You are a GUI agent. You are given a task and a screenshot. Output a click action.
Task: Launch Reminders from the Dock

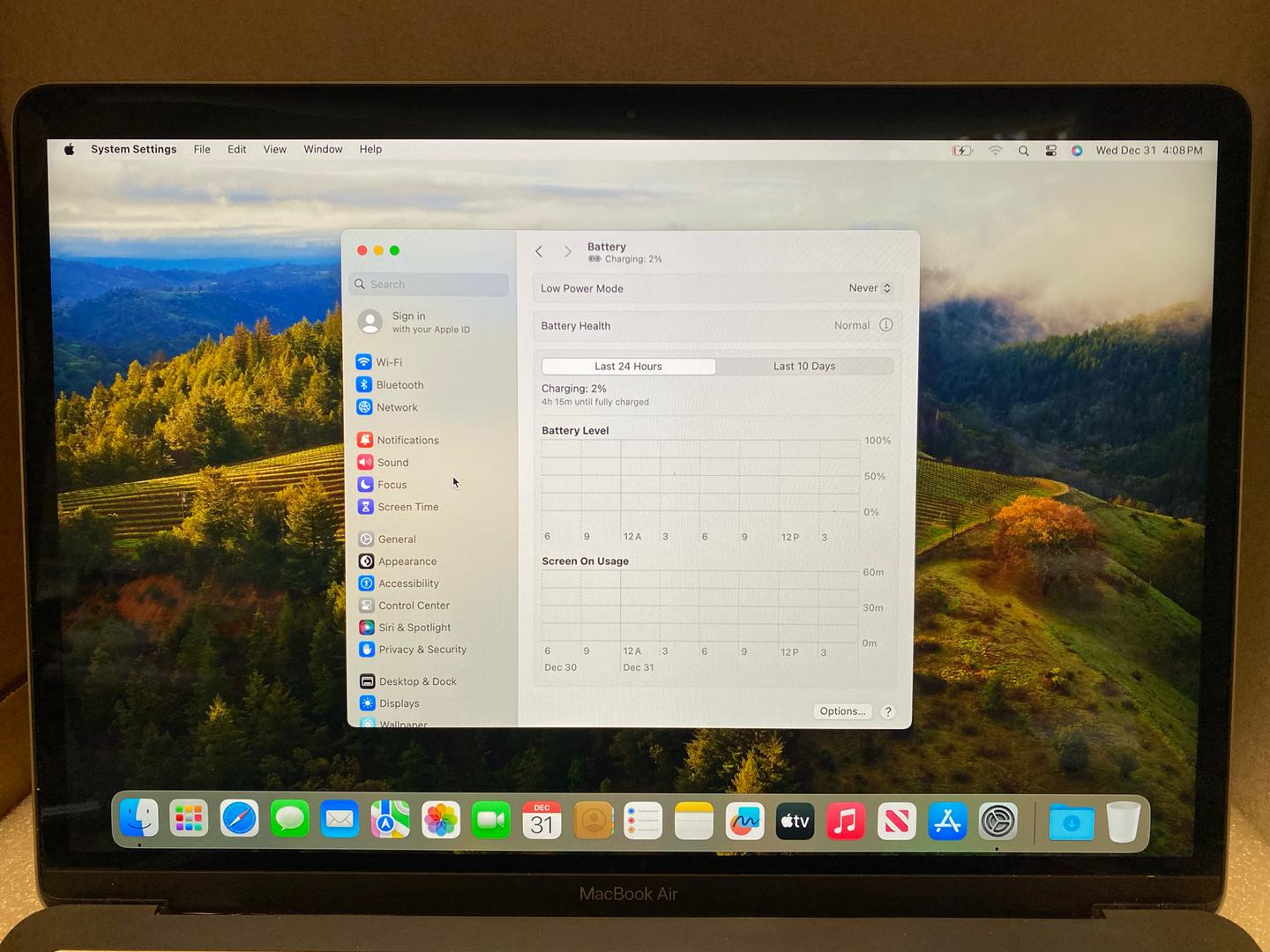[643, 822]
